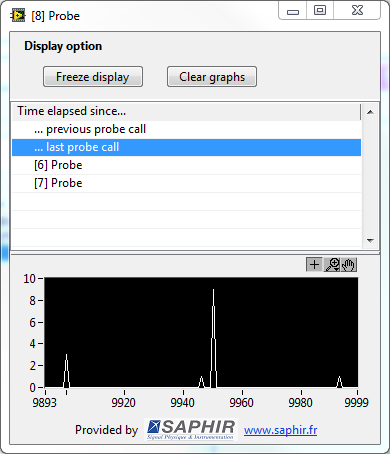Click the Clear graphs button
This screenshot has height=454, width=390.
click(212, 77)
